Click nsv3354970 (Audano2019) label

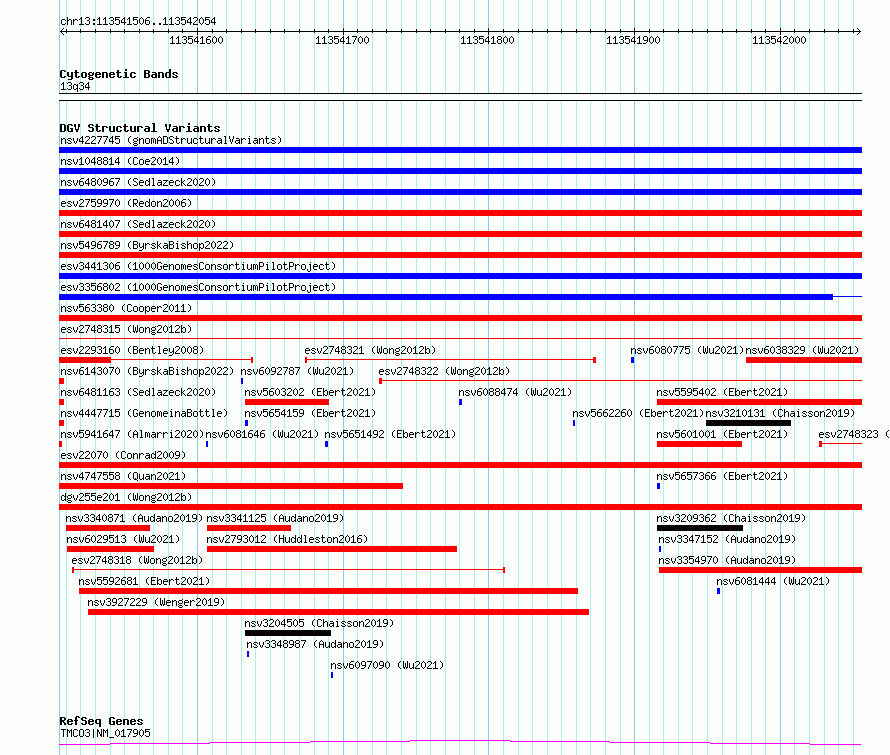727,560
